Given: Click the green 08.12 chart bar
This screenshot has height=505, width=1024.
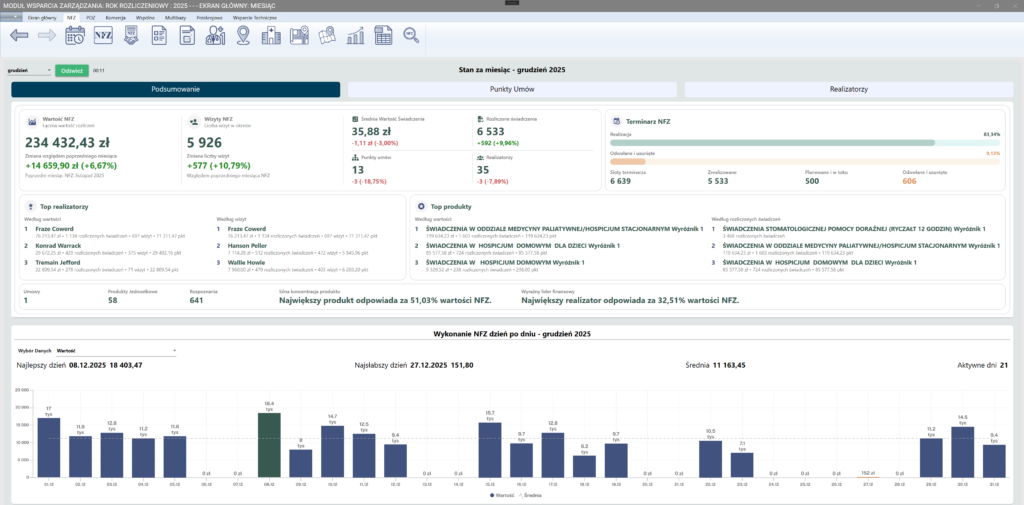Looking at the screenshot, I should click(x=269, y=445).
